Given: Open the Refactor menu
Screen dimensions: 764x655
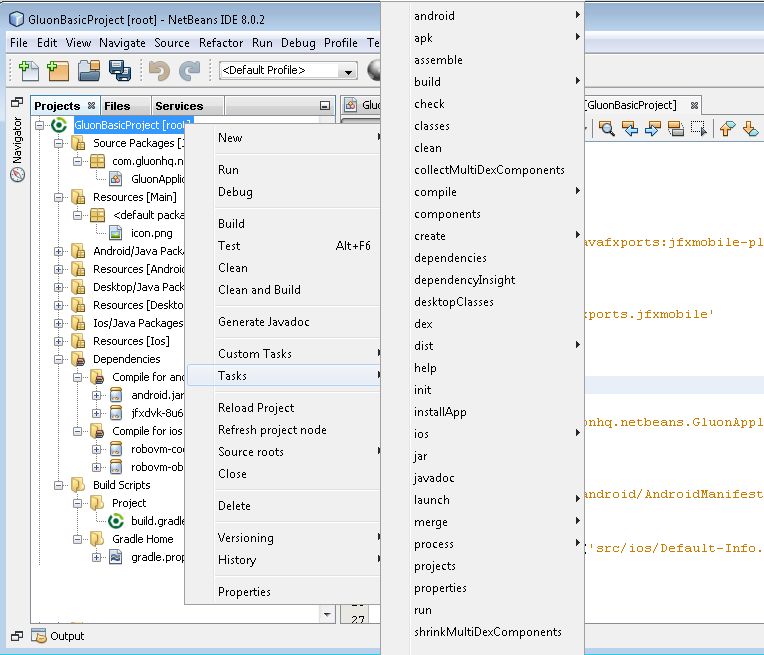Looking at the screenshot, I should pos(221,43).
